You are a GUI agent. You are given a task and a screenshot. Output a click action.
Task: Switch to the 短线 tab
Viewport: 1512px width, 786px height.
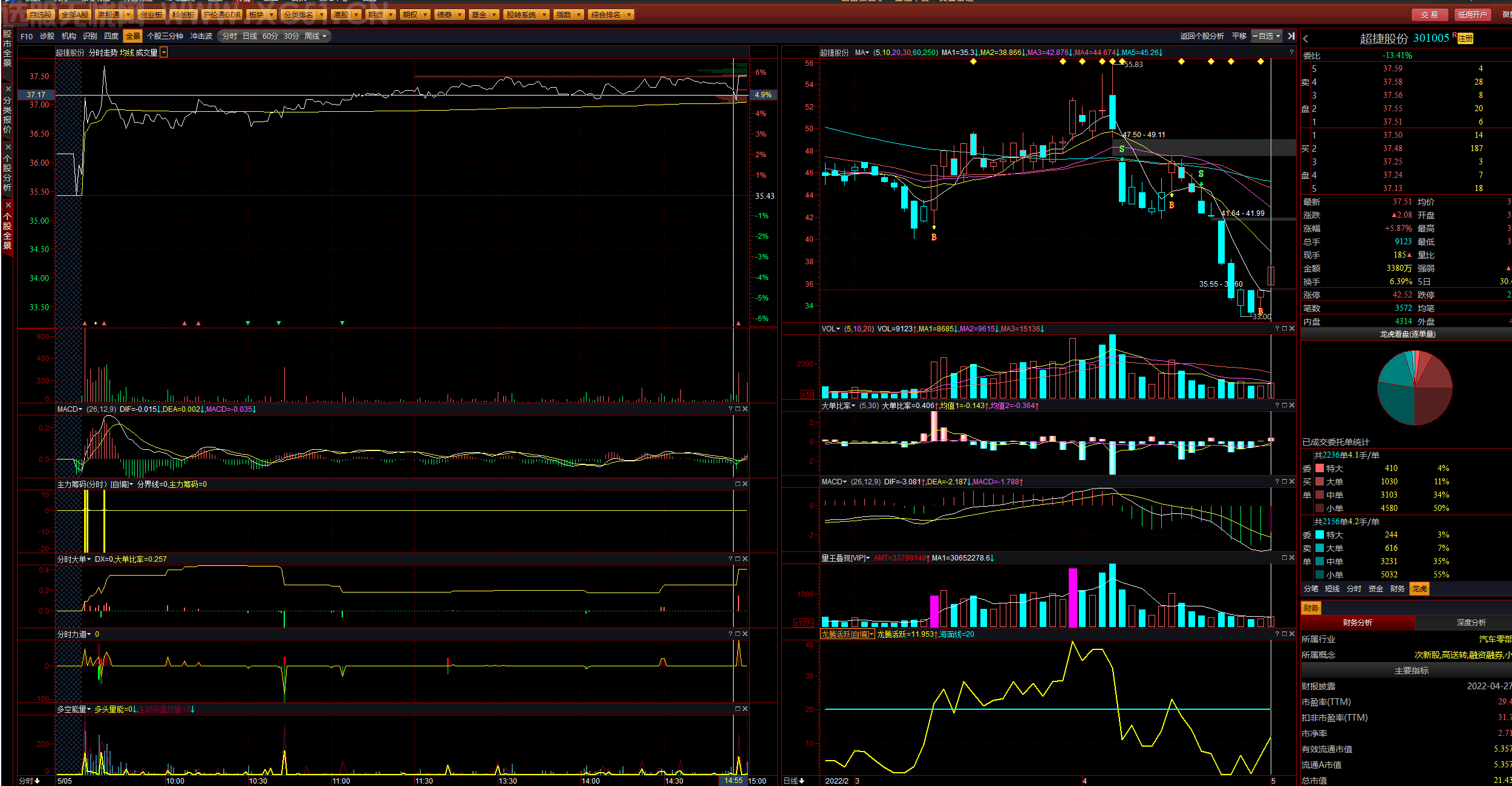coord(1332,589)
